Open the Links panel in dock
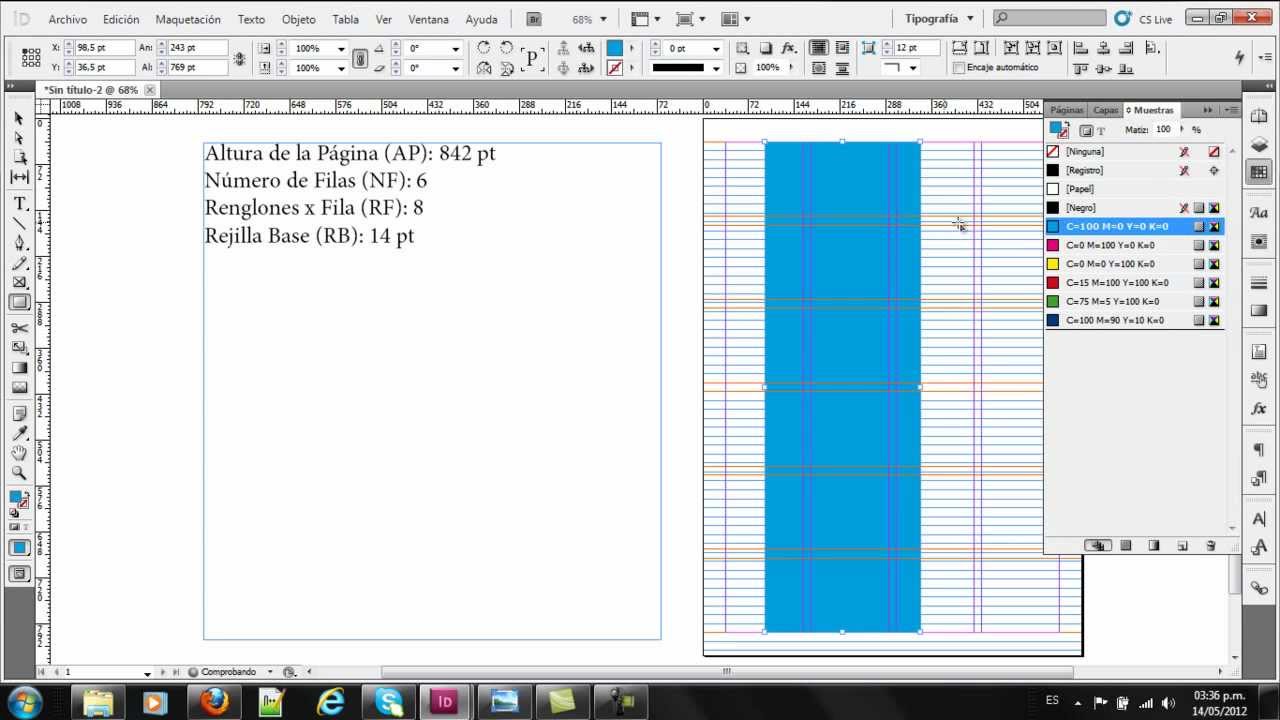The width and height of the screenshot is (1280, 720). pos(1259,588)
